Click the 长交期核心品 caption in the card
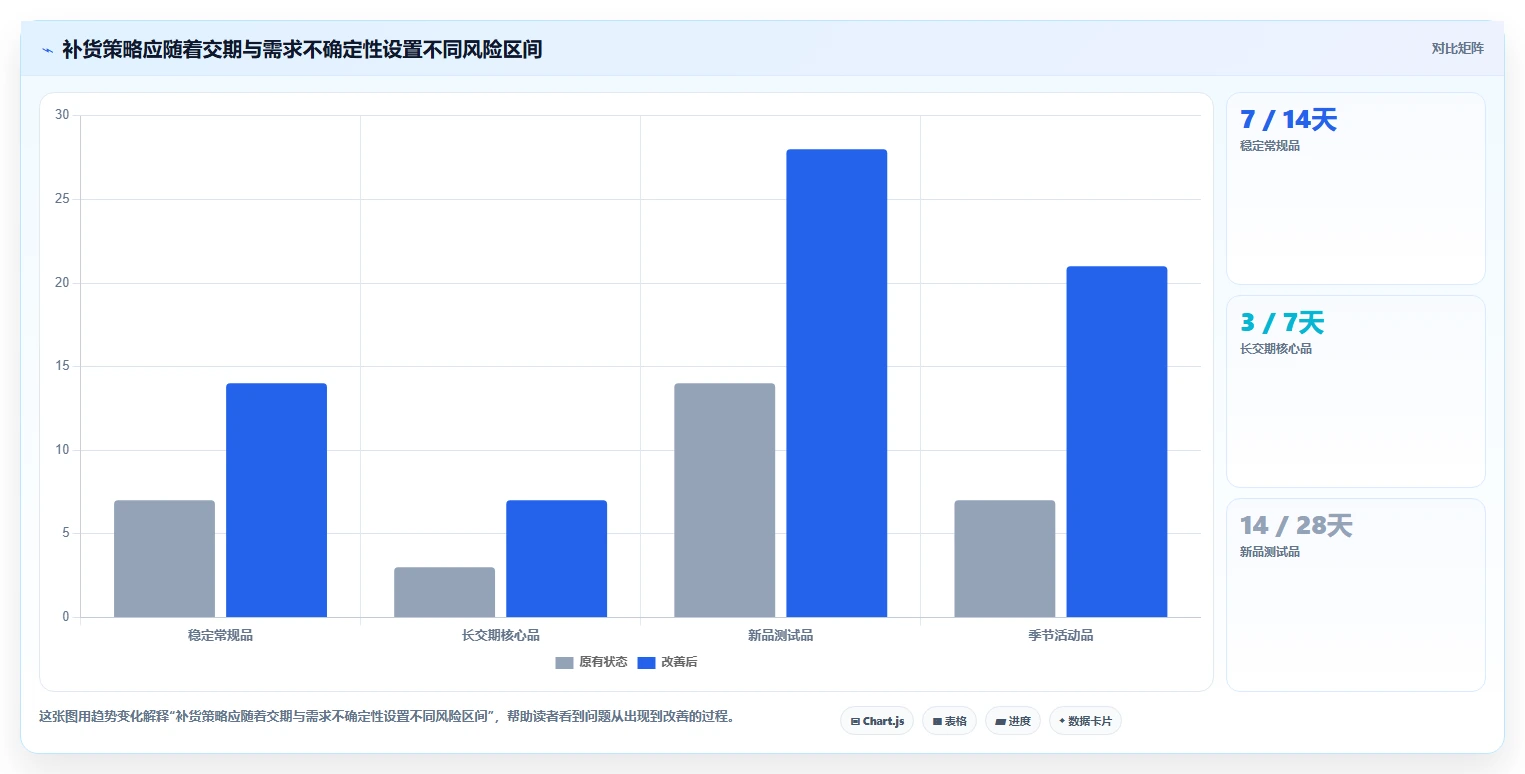This screenshot has width=1525, height=774. pos(1276,349)
